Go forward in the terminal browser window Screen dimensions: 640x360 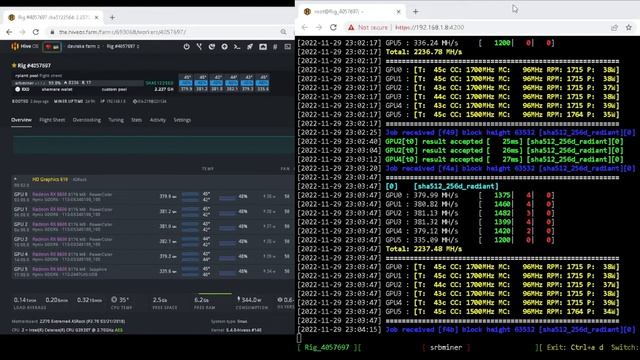(319, 27)
